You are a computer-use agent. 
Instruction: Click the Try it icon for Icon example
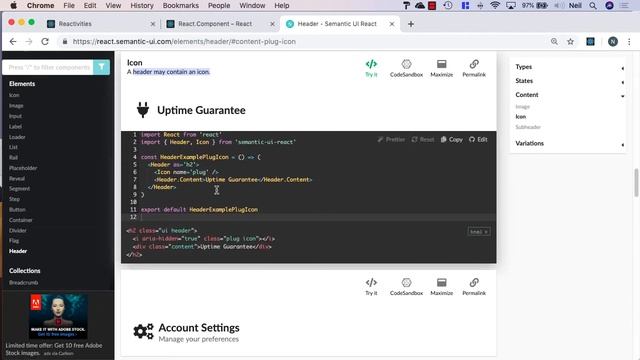click(371, 68)
